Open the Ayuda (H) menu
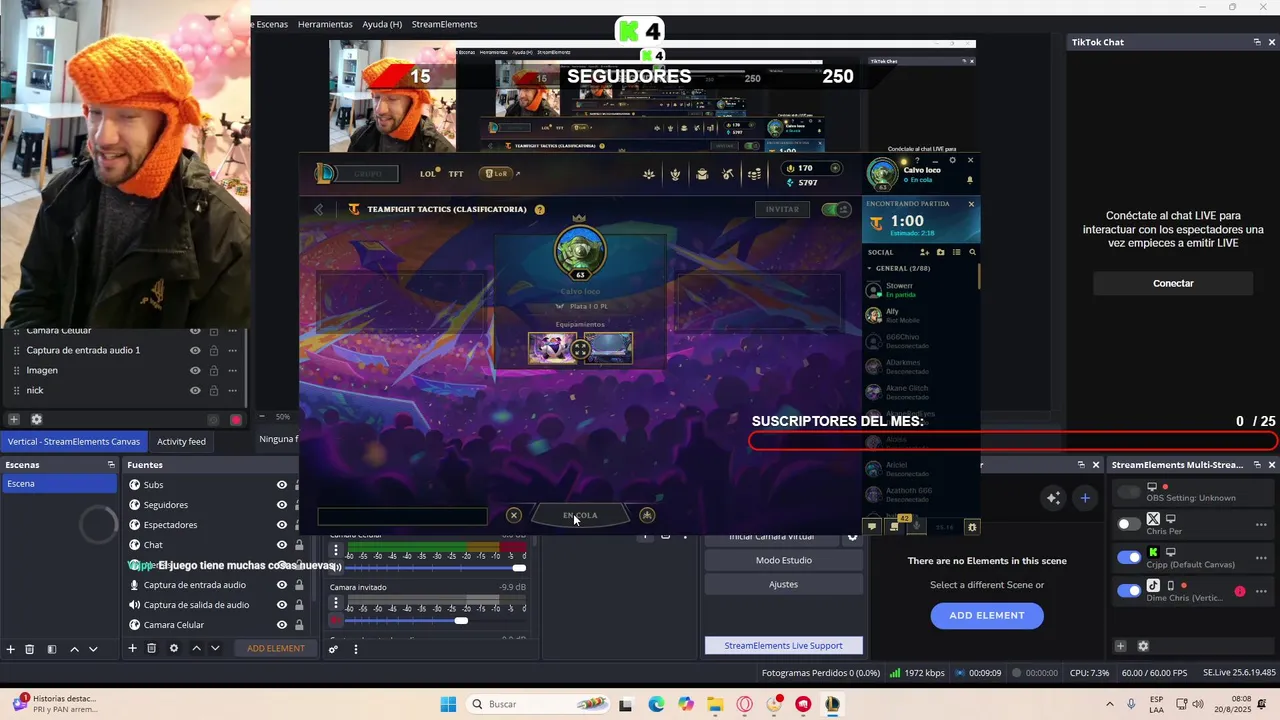1280x720 pixels. pos(382,24)
